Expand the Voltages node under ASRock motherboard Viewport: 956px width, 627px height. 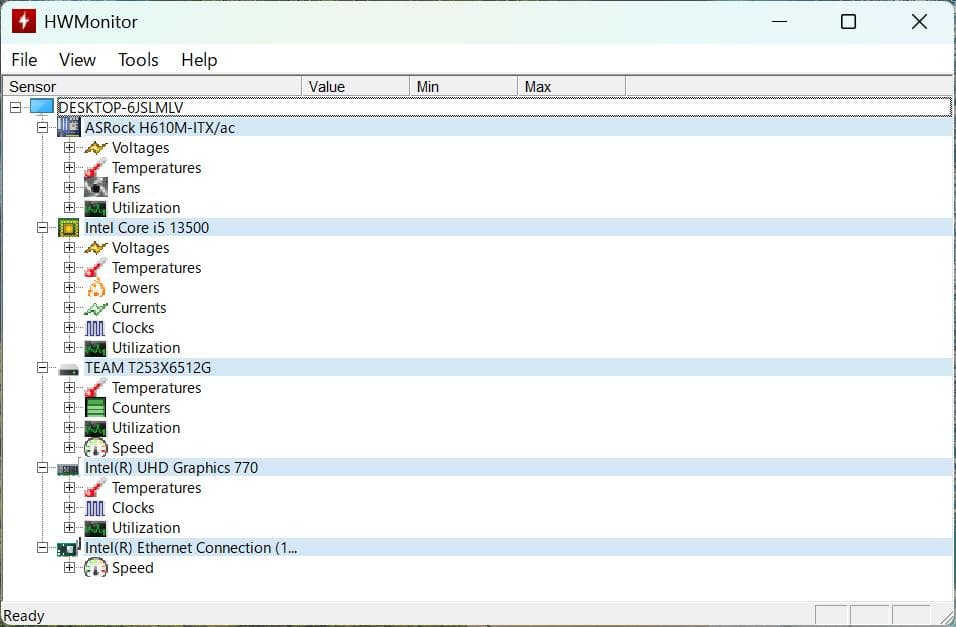(69, 148)
